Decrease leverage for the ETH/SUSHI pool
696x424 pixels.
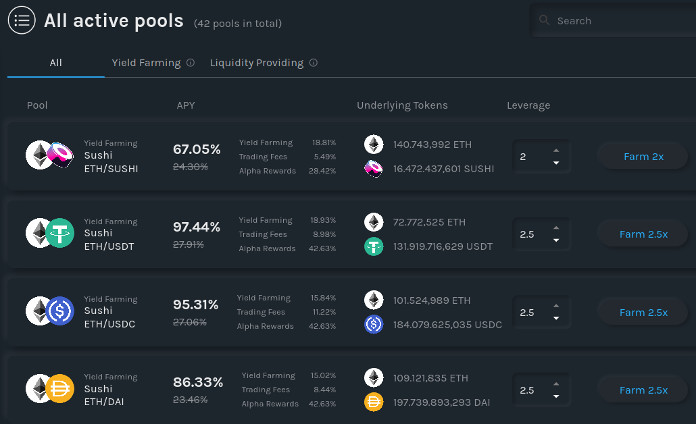[556, 163]
